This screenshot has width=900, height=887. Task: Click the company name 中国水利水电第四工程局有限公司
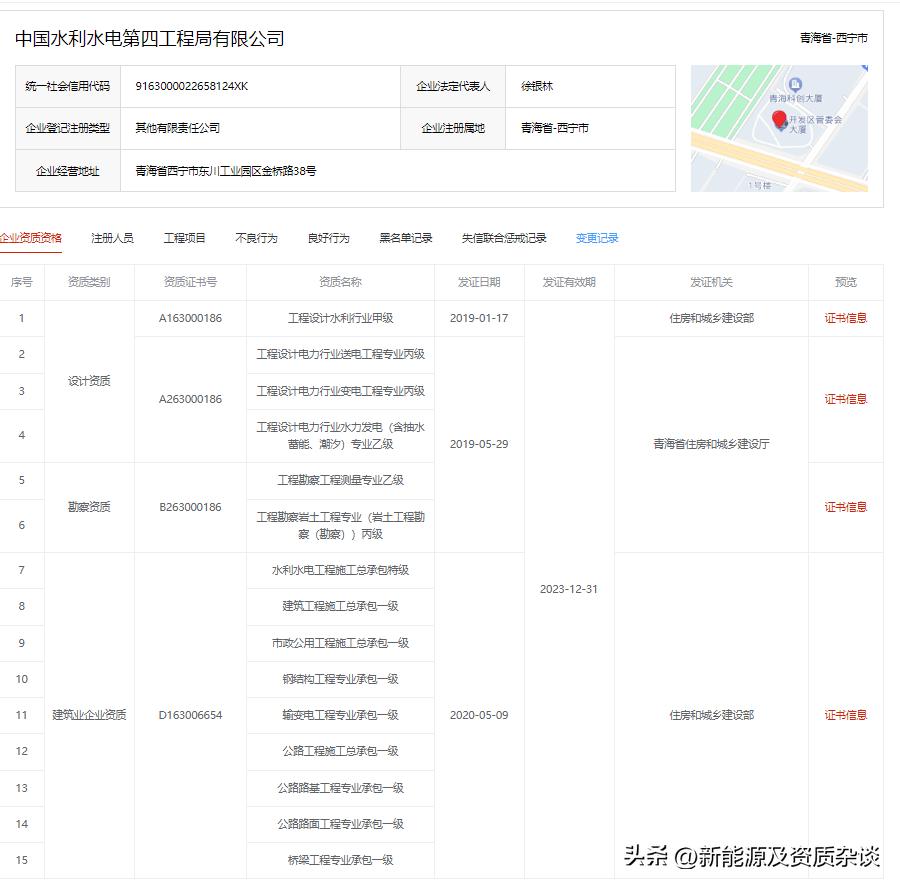coord(150,37)
